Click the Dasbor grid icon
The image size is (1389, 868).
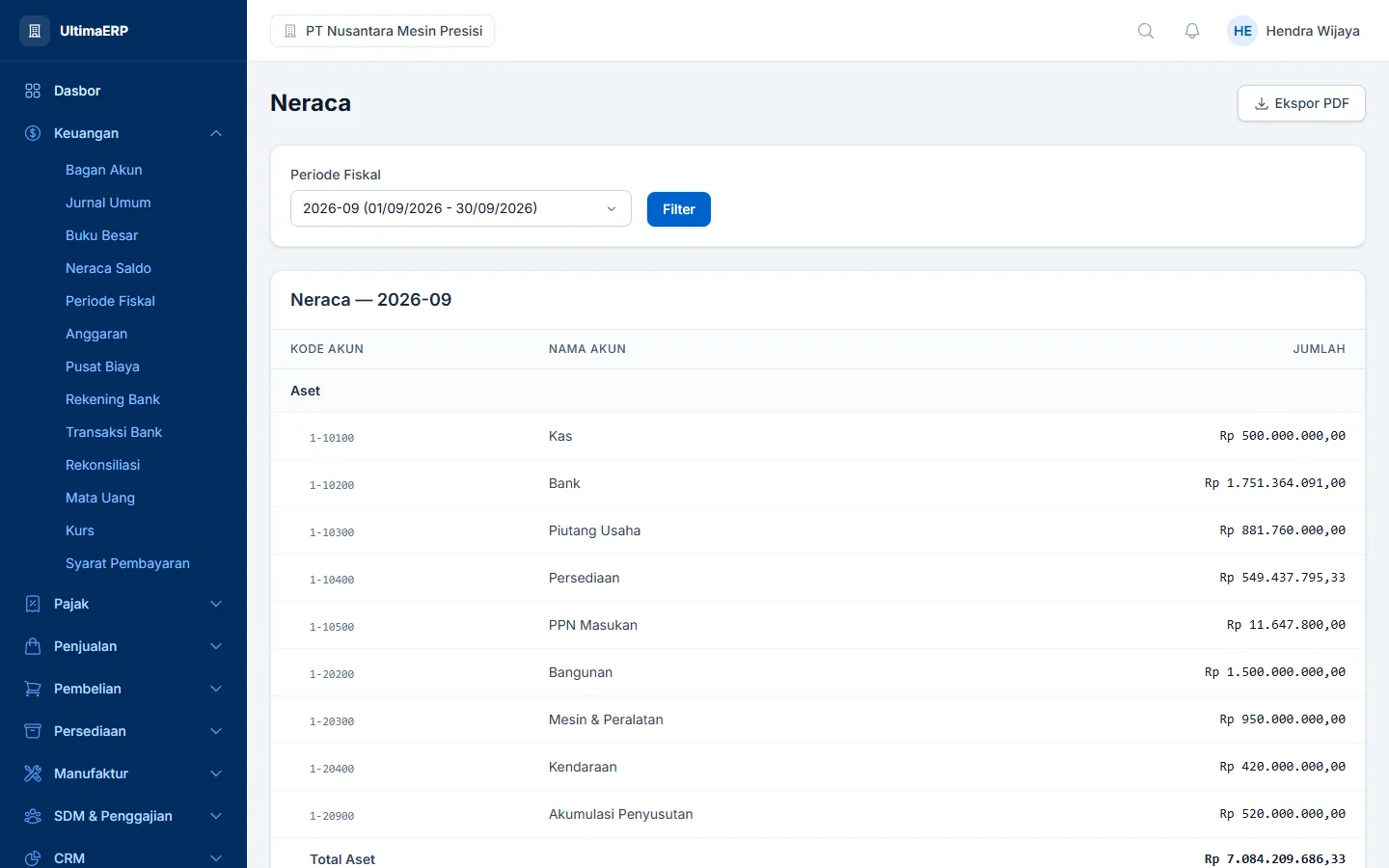pyautogui.click(x=33, y=91)
